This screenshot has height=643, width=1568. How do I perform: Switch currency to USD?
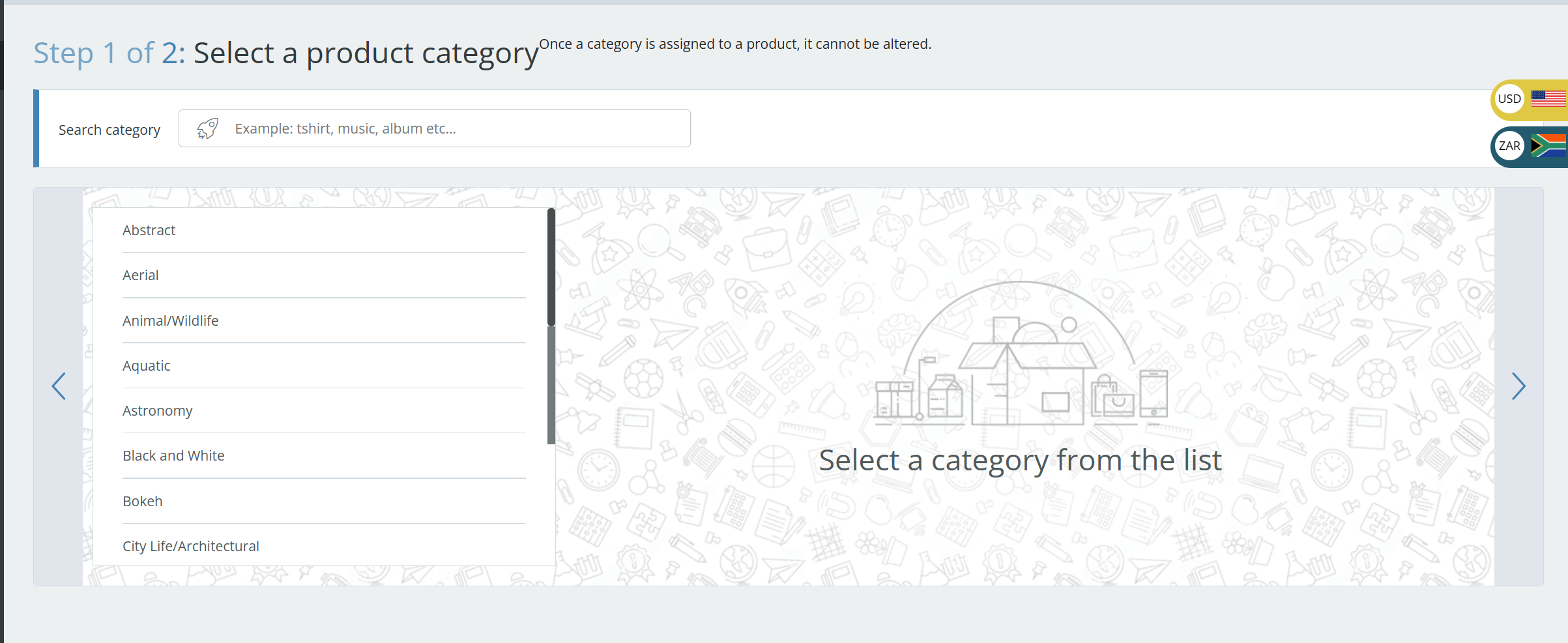[1529, 100]
